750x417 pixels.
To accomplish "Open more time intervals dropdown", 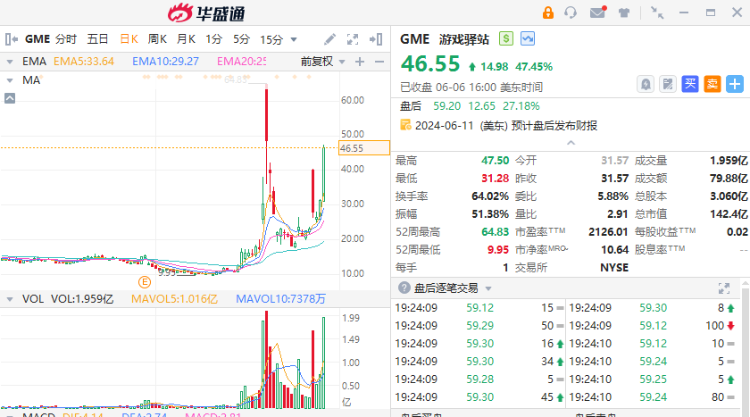I will point(294,40).
